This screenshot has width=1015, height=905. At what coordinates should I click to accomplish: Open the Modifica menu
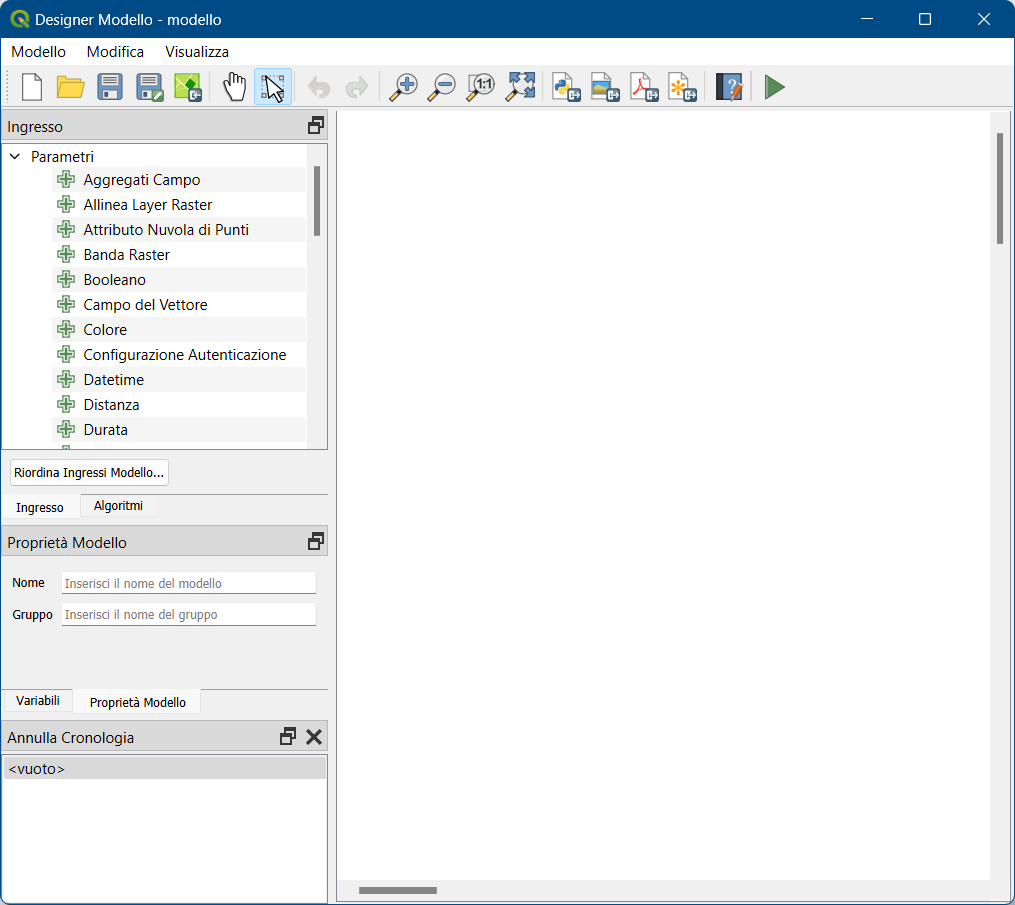115,52
